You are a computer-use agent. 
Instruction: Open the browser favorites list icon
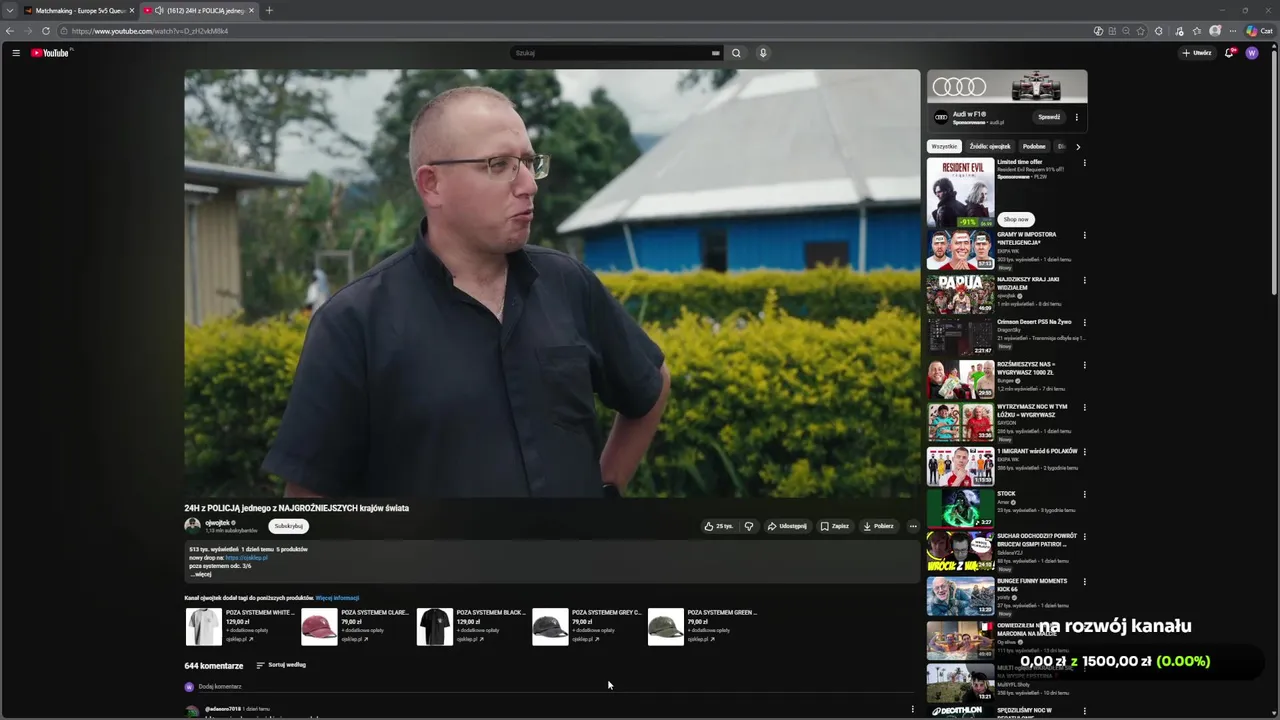click(x=1197, y=31)
